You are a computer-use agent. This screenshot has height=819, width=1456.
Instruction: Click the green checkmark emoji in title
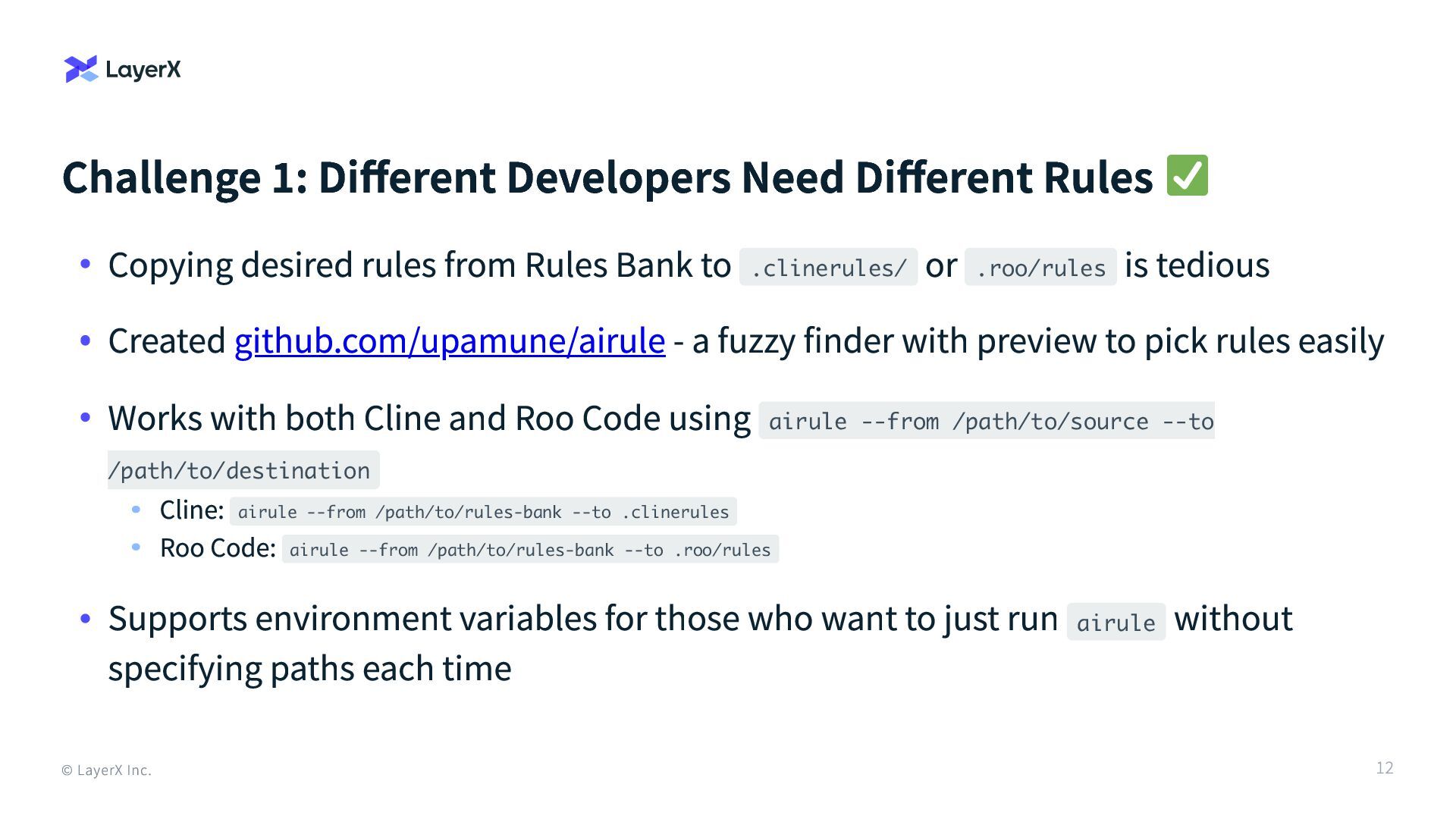[x=1187, y=176]
